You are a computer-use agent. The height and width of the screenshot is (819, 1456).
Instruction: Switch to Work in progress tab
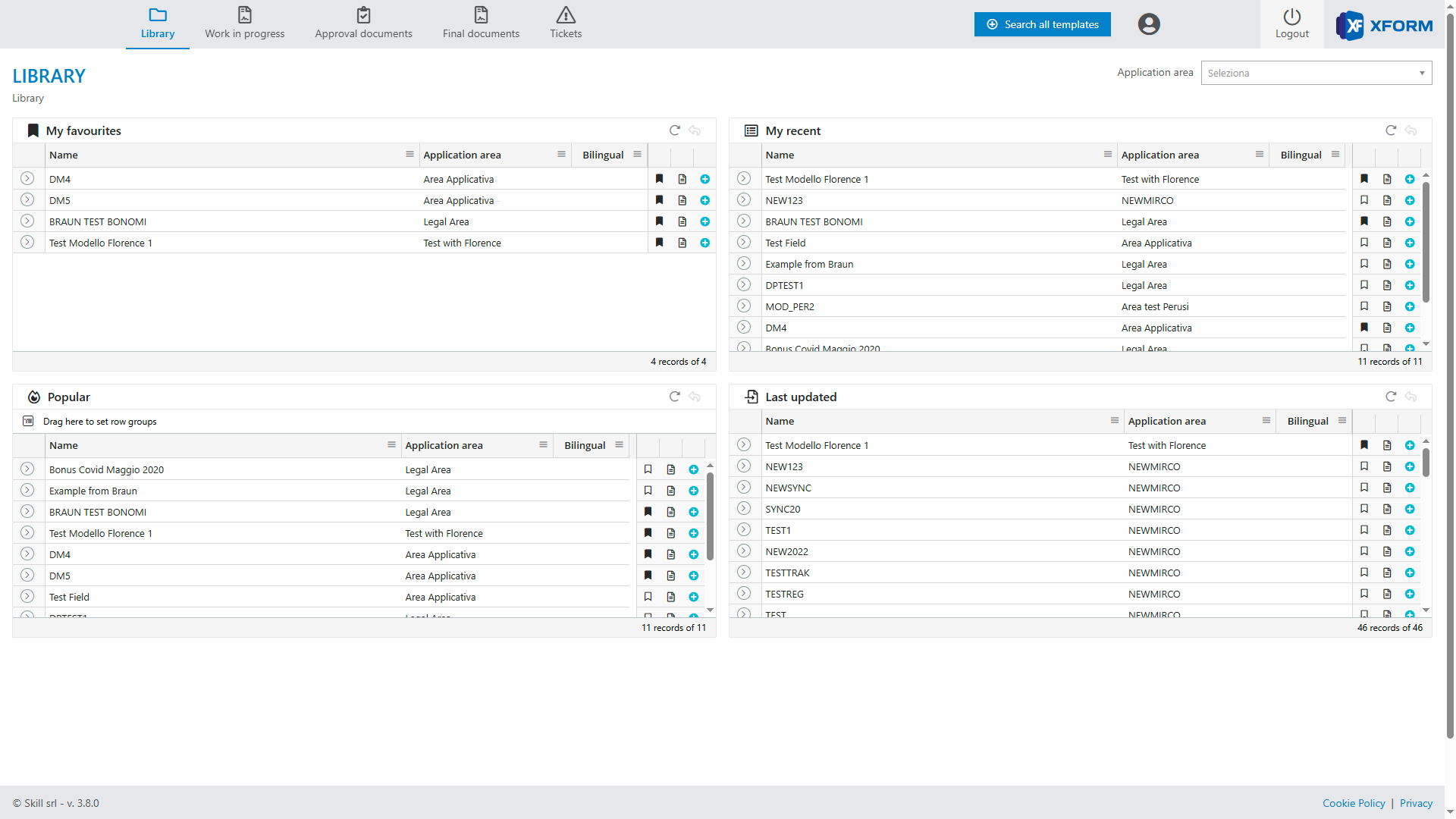[x=245, y=24]
